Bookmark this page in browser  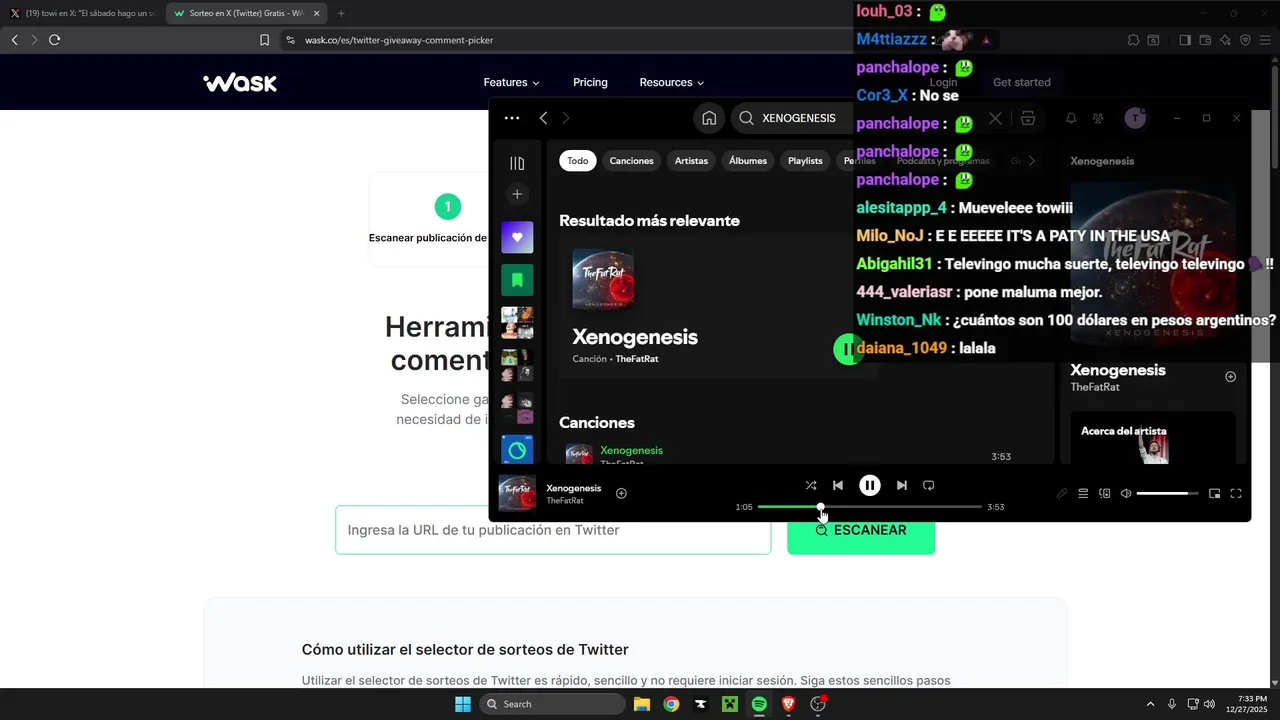pos(264,40)
